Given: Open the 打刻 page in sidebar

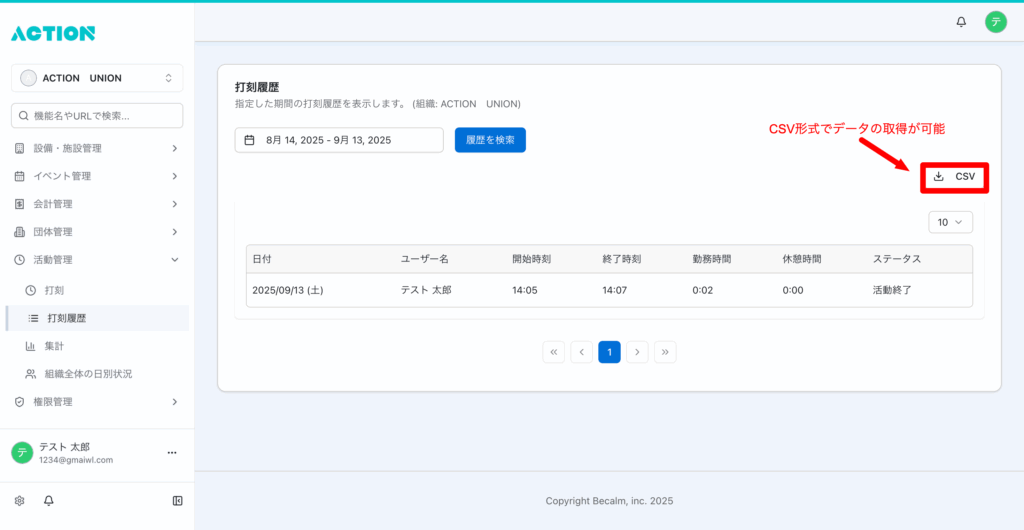Looking at the screenshot, I should (55, 290).
